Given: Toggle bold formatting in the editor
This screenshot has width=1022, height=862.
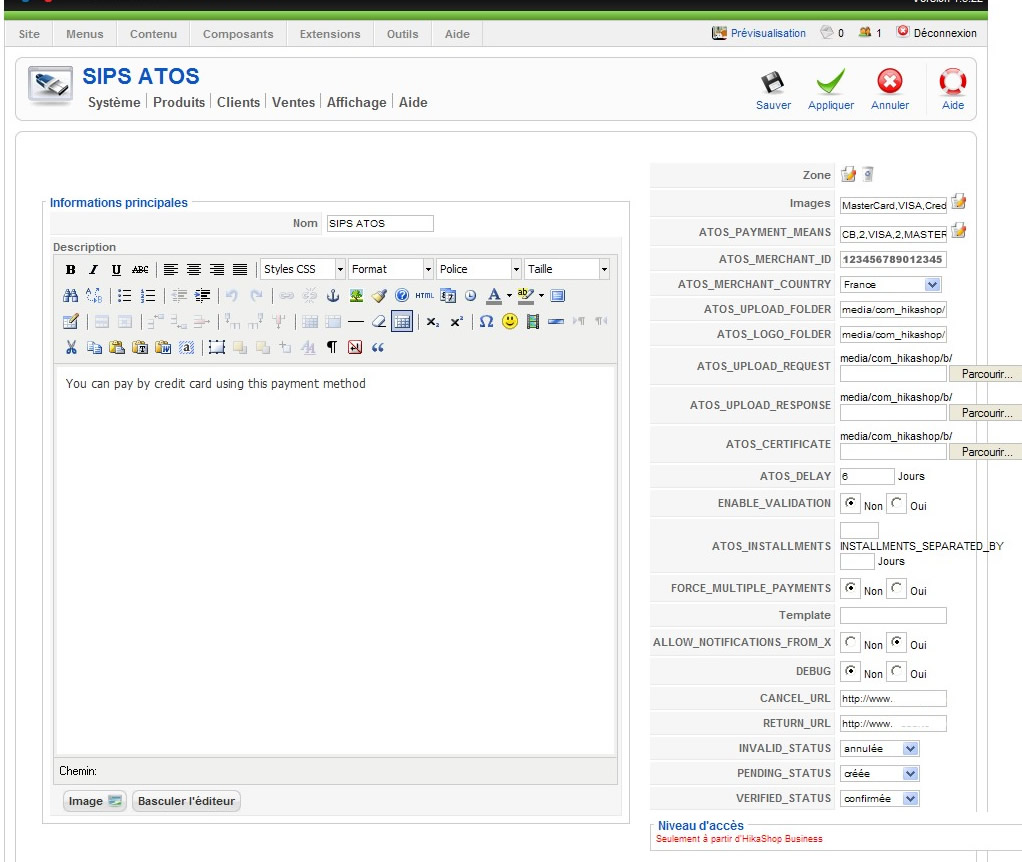Looking at the screenshot, I should (x=71, y=270).
